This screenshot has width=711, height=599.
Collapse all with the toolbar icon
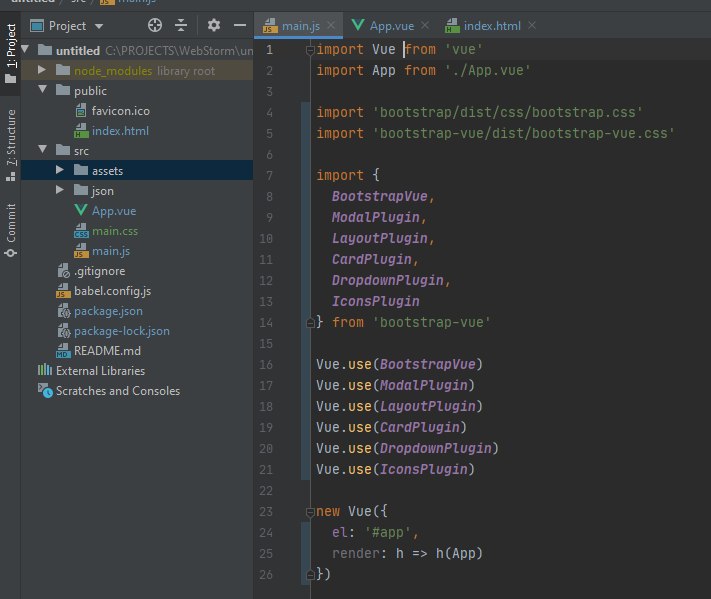point(181,25)
